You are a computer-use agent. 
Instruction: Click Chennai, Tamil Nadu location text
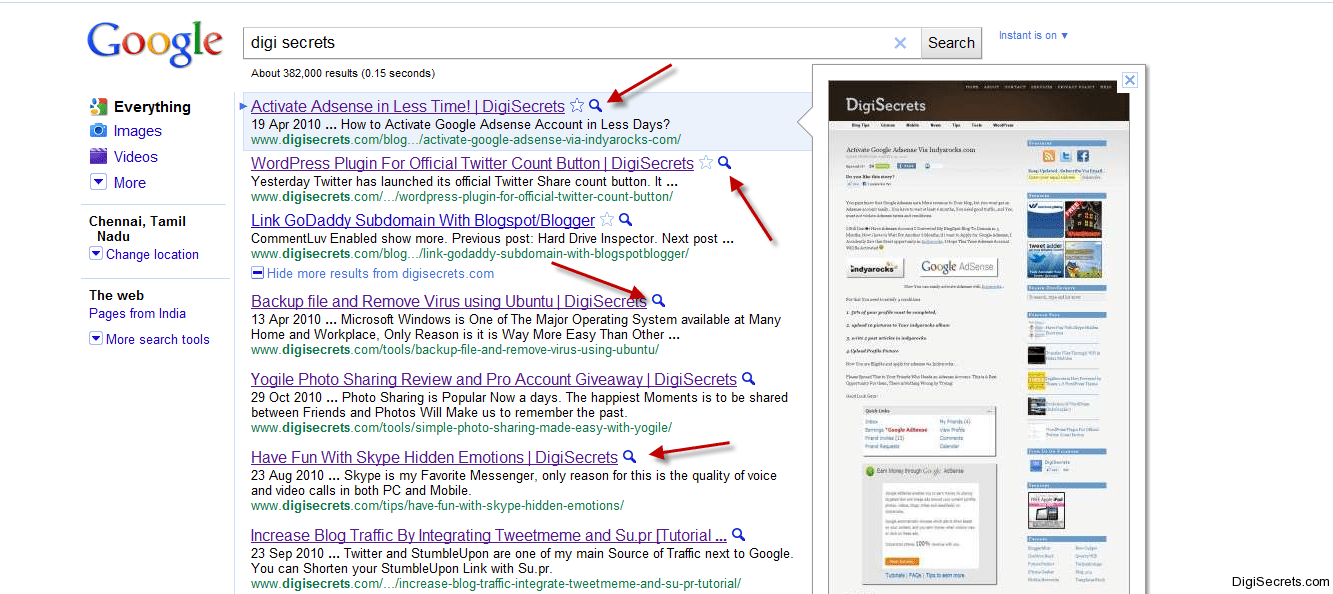[137, 229]
